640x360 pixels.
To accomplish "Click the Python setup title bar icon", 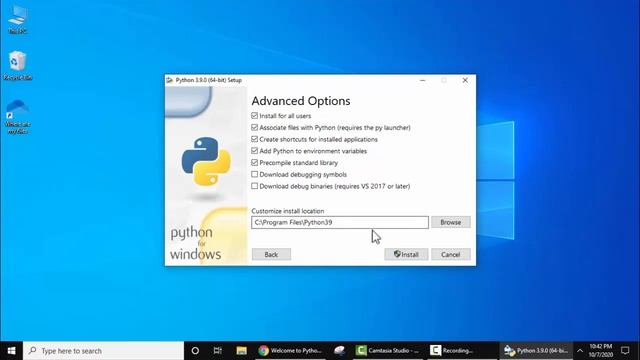I will pyautogui.click(x=170, y=80).
